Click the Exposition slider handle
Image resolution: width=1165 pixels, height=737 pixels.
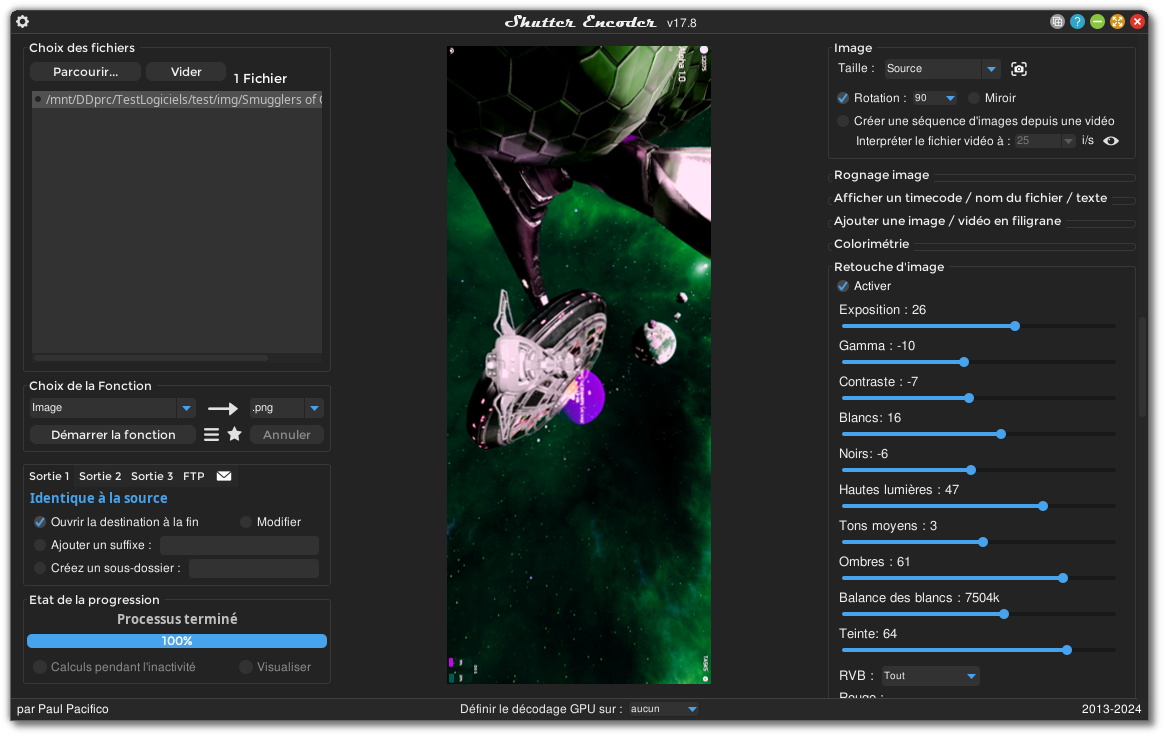1015,326
